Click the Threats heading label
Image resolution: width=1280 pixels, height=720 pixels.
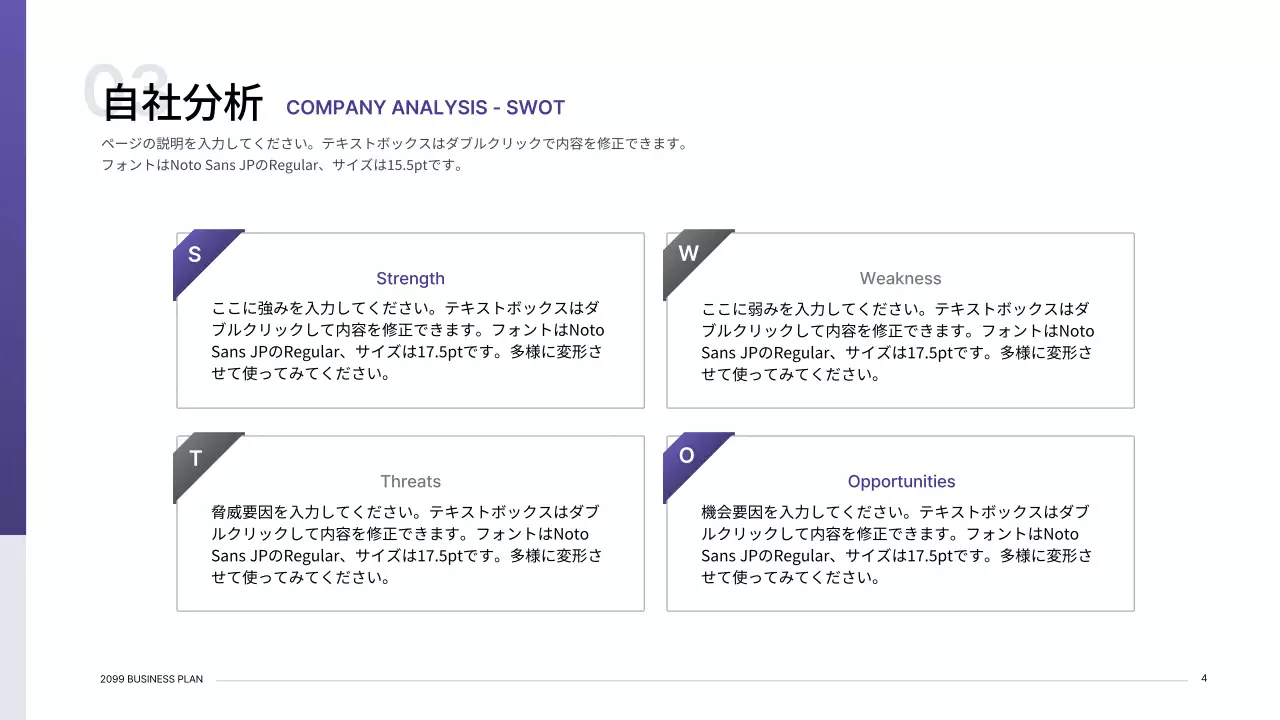point(410,481)
